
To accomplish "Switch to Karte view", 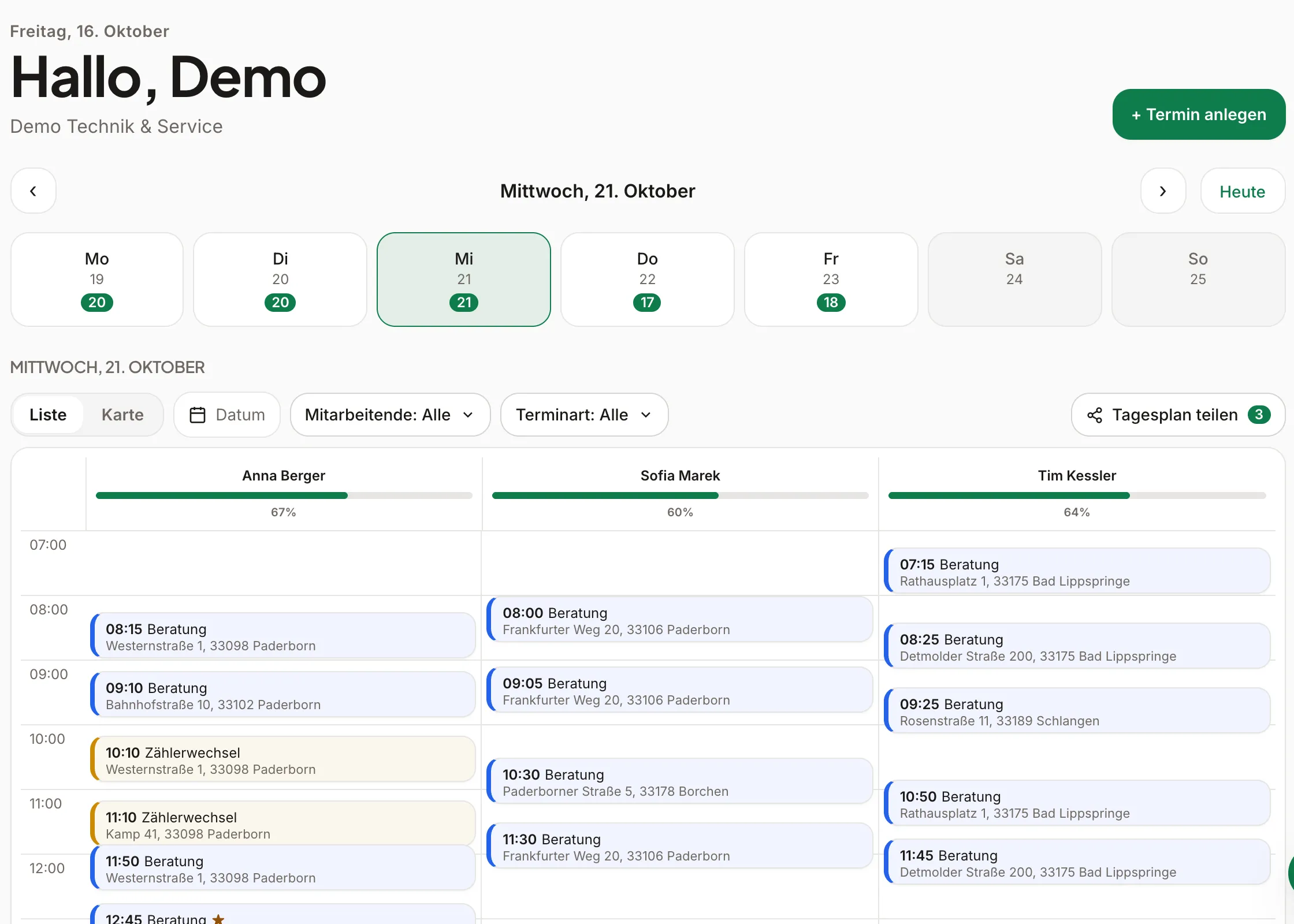I will tap(122, 415).
